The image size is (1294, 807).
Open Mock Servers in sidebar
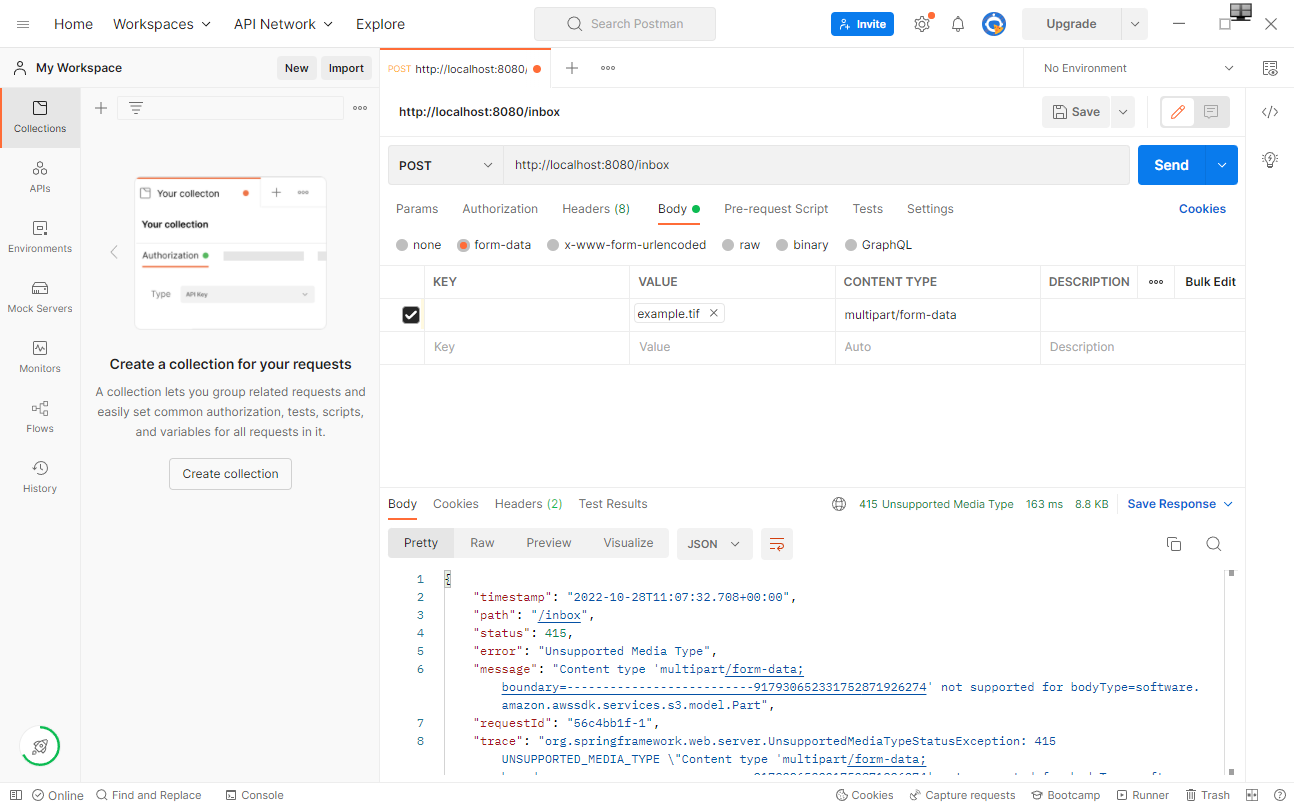click(40, 297)
